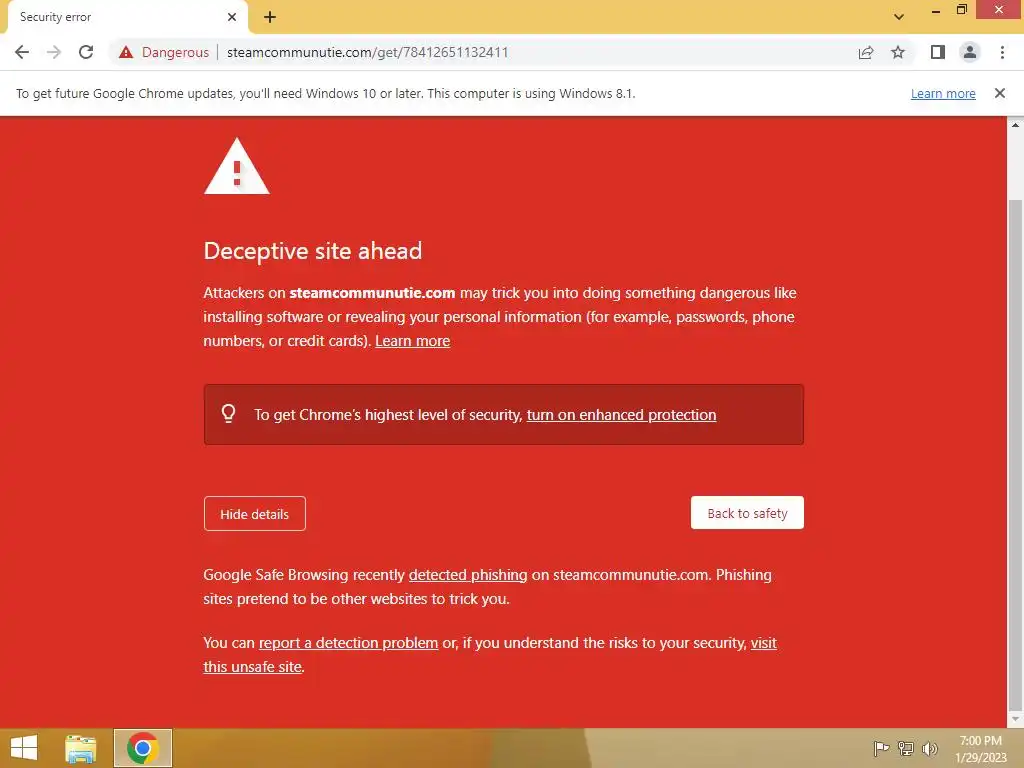Click the forward navigation arrow

(x=54, y=52)
